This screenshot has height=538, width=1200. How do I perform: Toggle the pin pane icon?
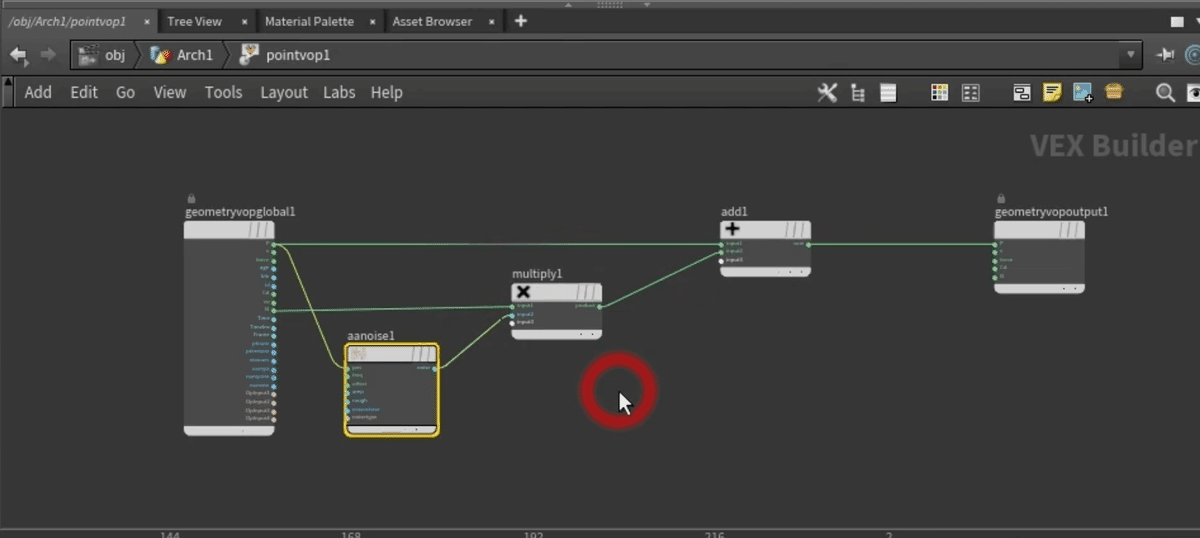coord(1165,55)
